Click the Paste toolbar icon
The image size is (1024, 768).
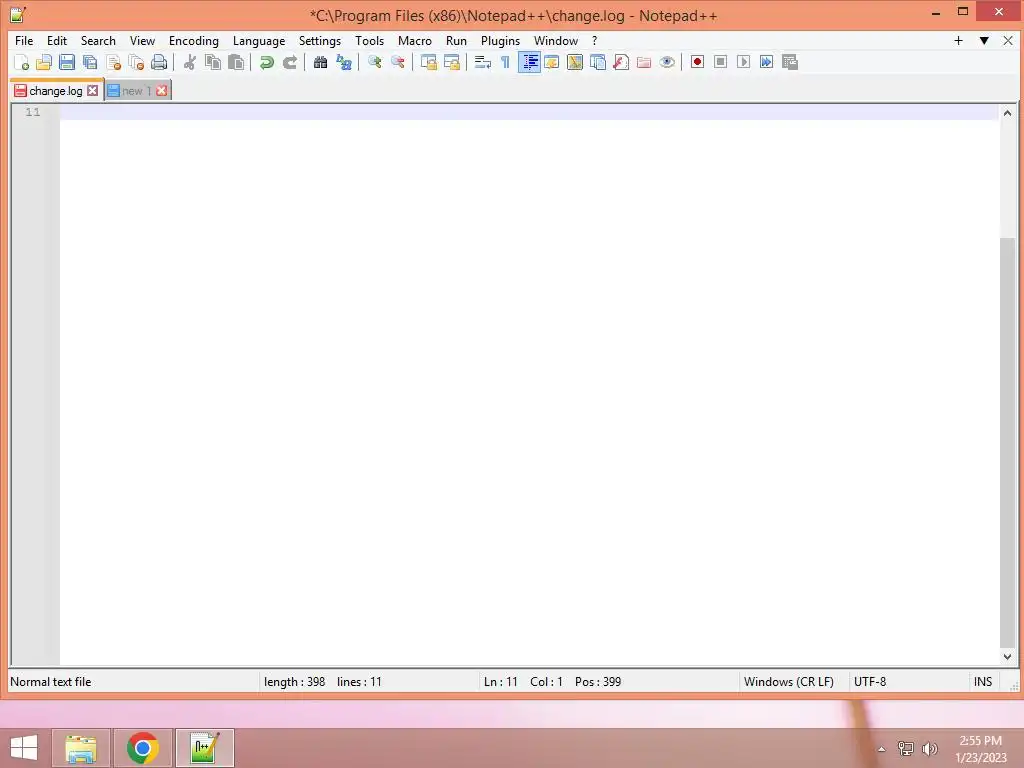click(236, 62)
